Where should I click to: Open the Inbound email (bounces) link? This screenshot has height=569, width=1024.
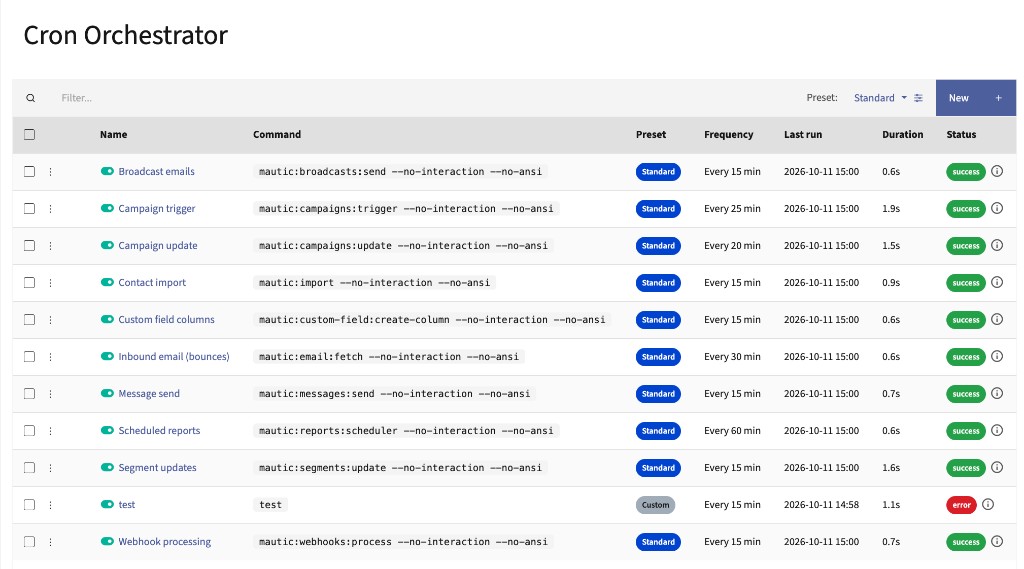click(x=174, y=357)
